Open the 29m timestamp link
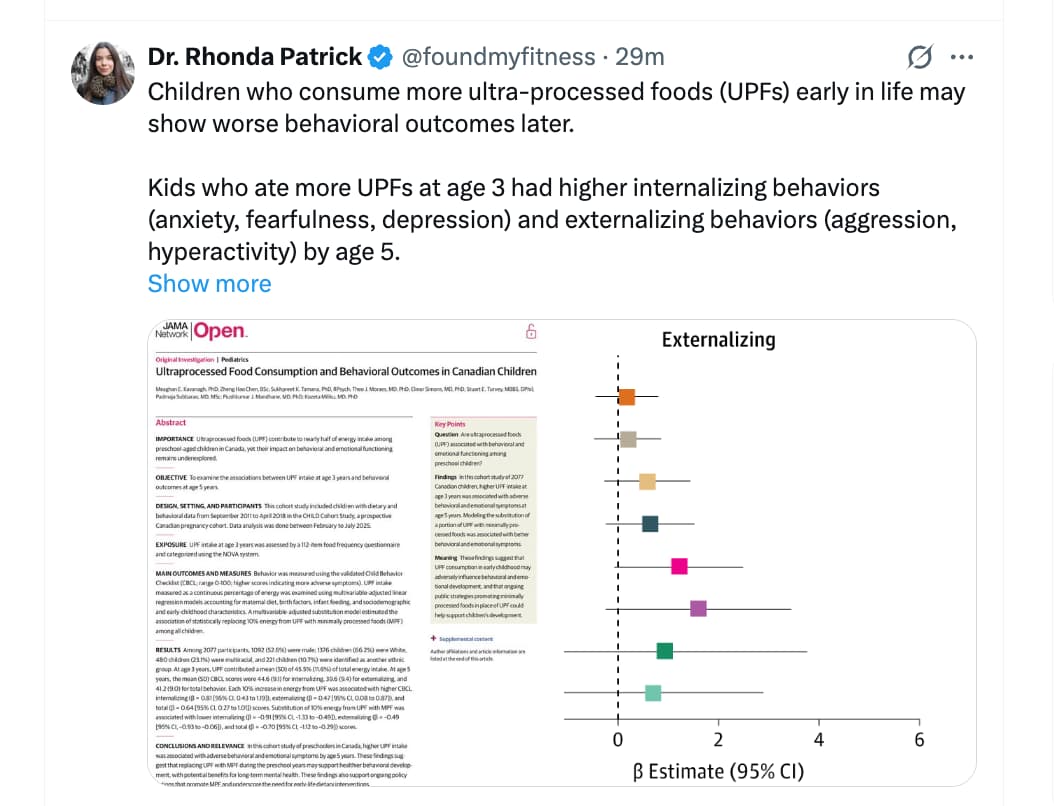Image resolution: width=1054 pixels, height=806 pixels. (x=640, y=58)
